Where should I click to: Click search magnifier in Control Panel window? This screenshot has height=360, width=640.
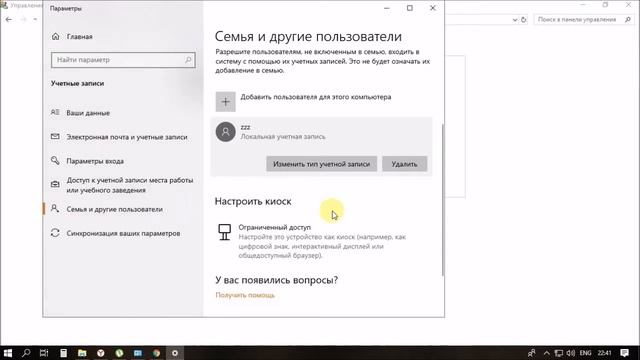pyautogui.click(x=628, y=20)
